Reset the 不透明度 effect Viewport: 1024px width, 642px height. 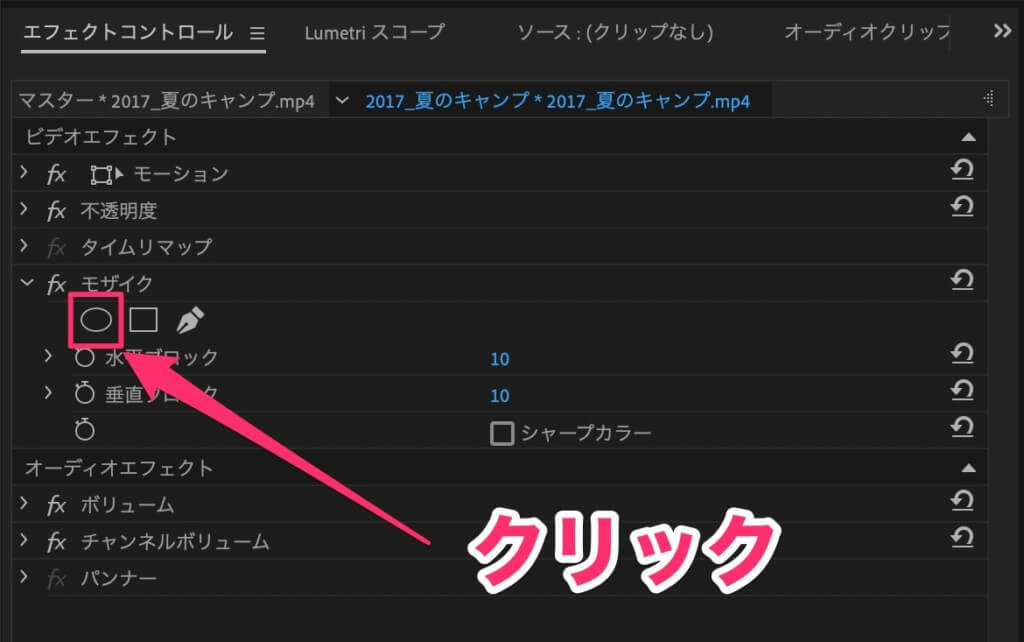tap(961, 209)
